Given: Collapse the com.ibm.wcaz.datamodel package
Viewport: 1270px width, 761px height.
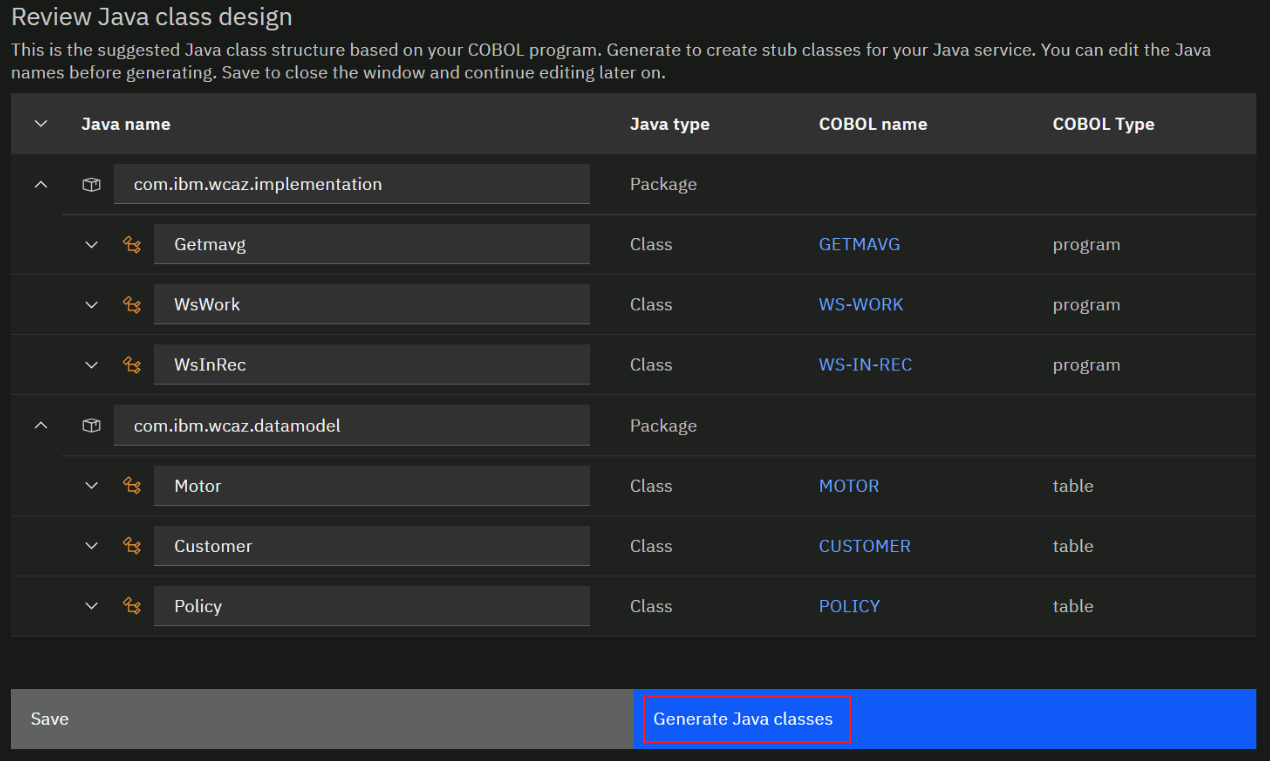Looking at the screenshot, I should (x=41, y=426).
